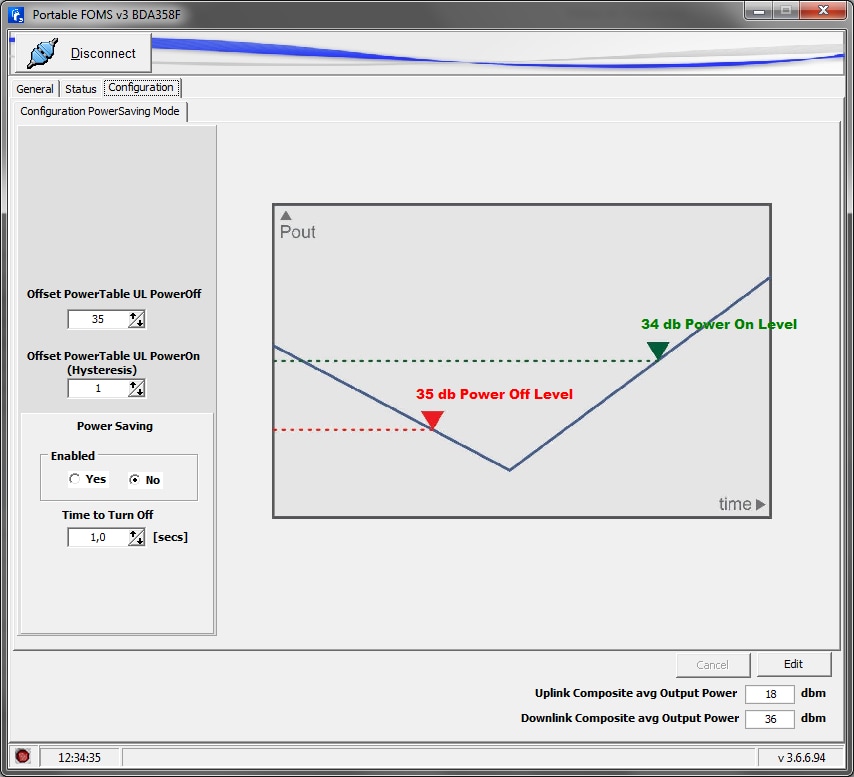Image resolution: width=854 pixels, height=777 pixels.
Task: Click the time axis label on the graph
Action: (735, 504)
